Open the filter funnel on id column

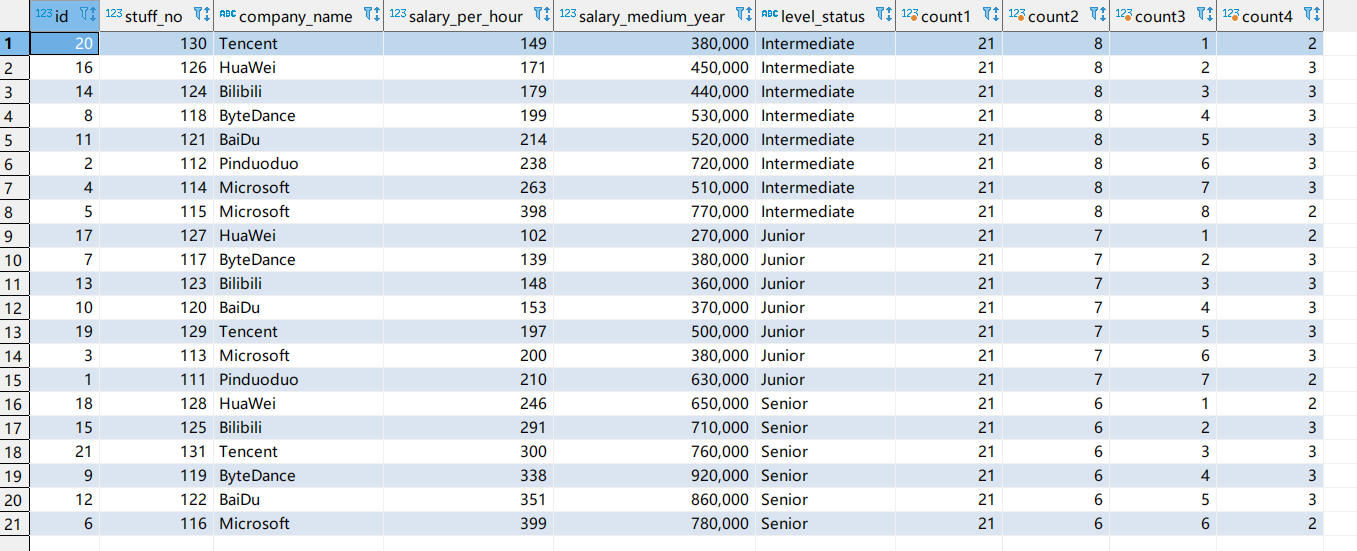[x=83, y=15]
